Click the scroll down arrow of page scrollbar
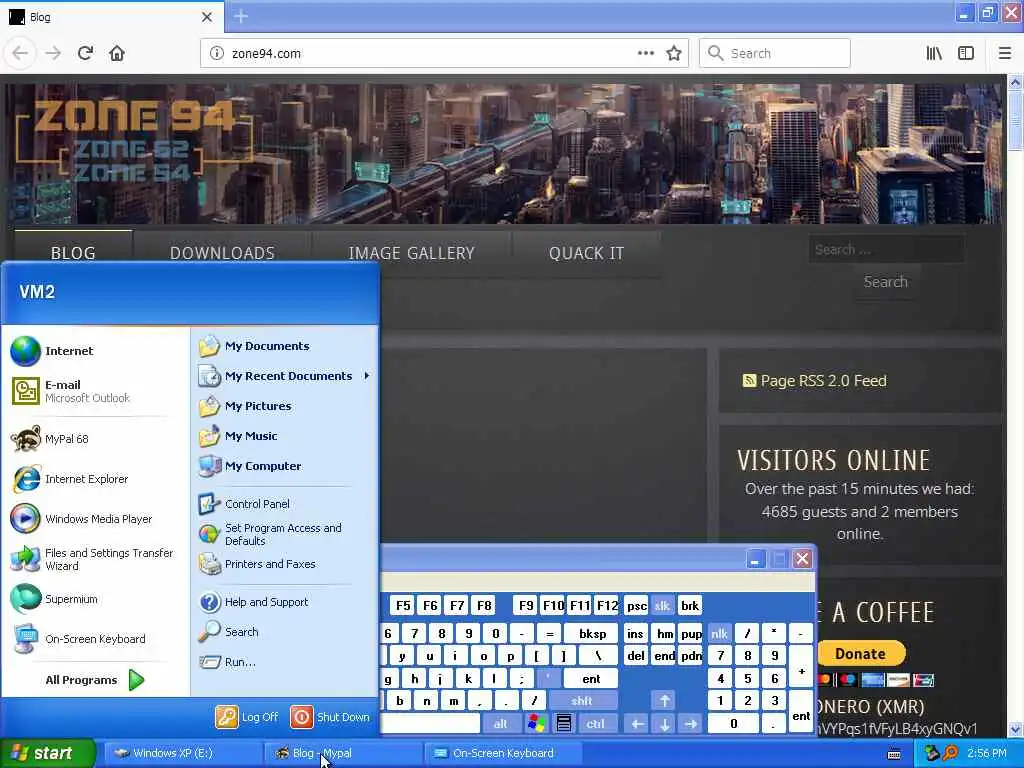This screenshot has width=1024, height=768. [x=1015, y=729]
